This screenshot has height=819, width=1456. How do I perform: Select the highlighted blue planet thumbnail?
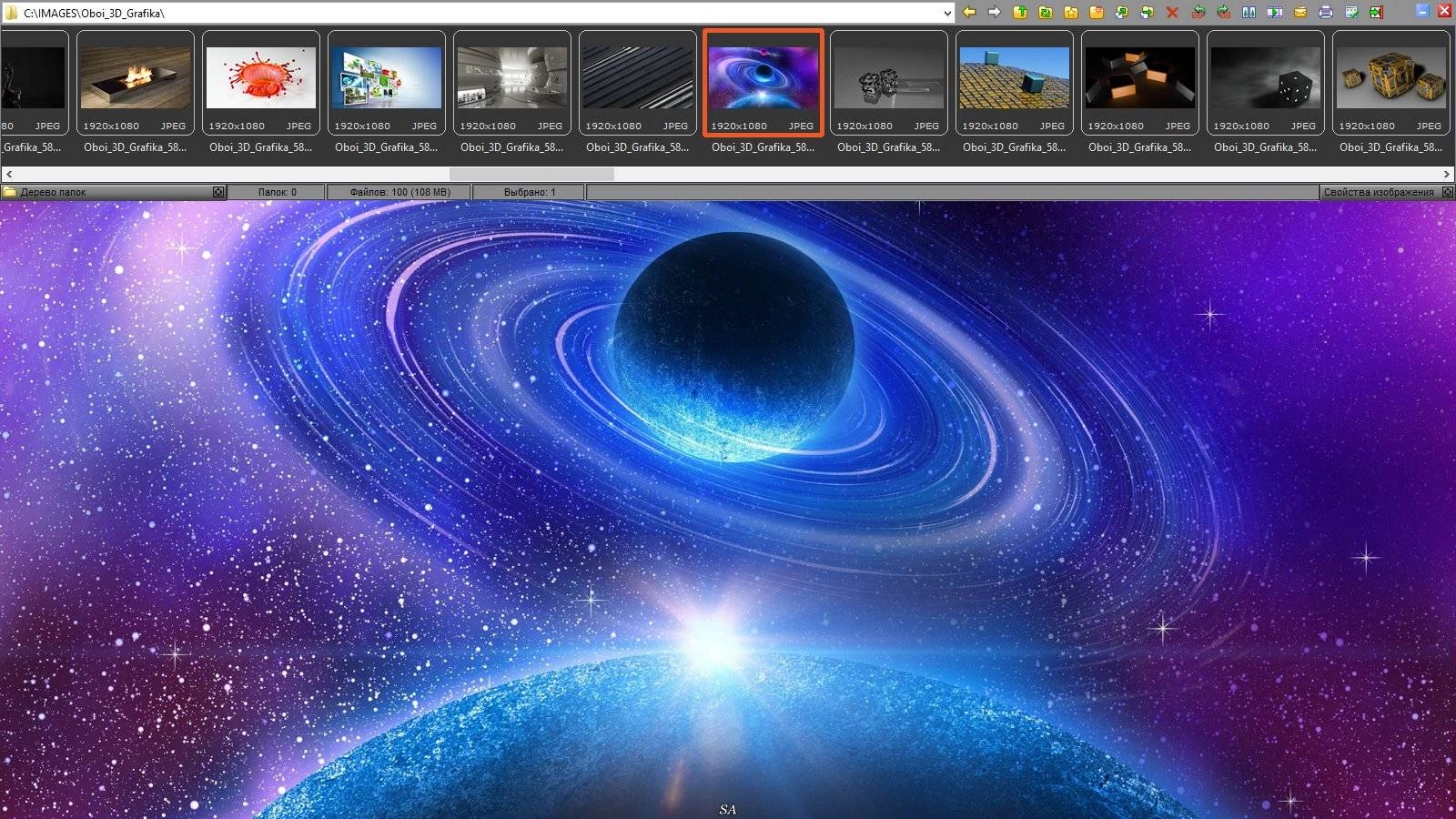coord(763,83)
